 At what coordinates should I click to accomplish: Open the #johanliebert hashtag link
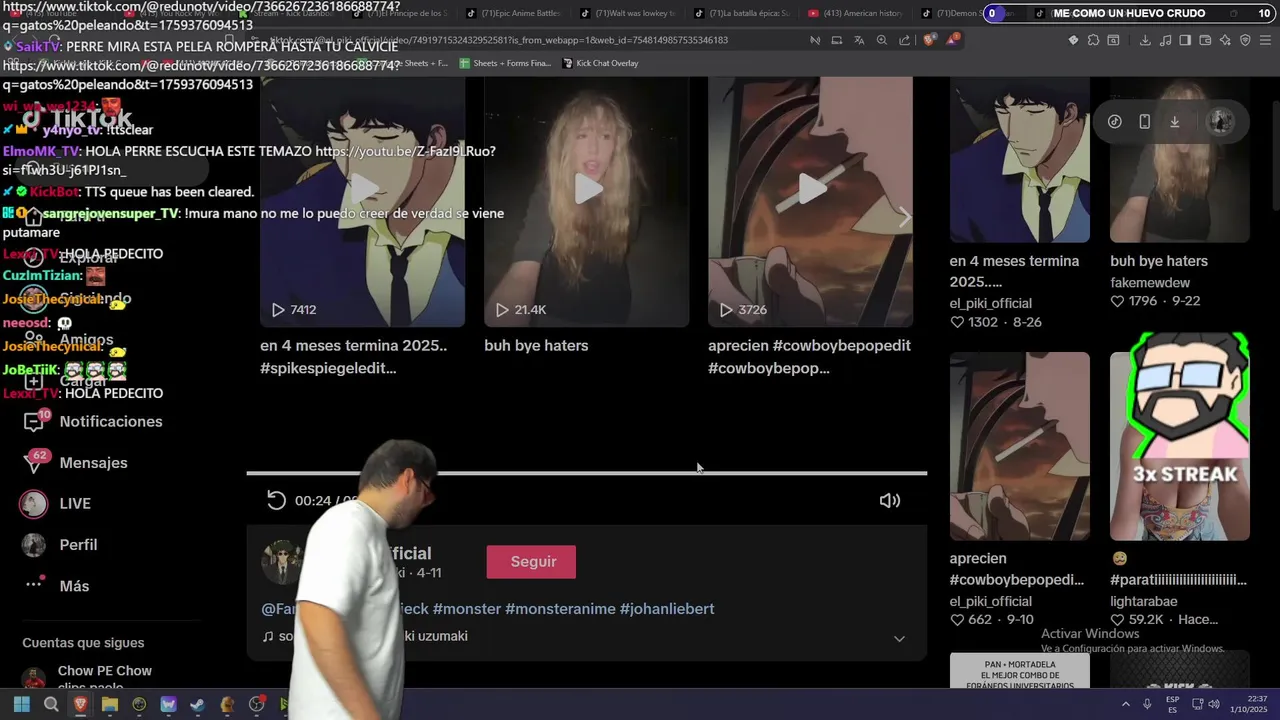667,609
